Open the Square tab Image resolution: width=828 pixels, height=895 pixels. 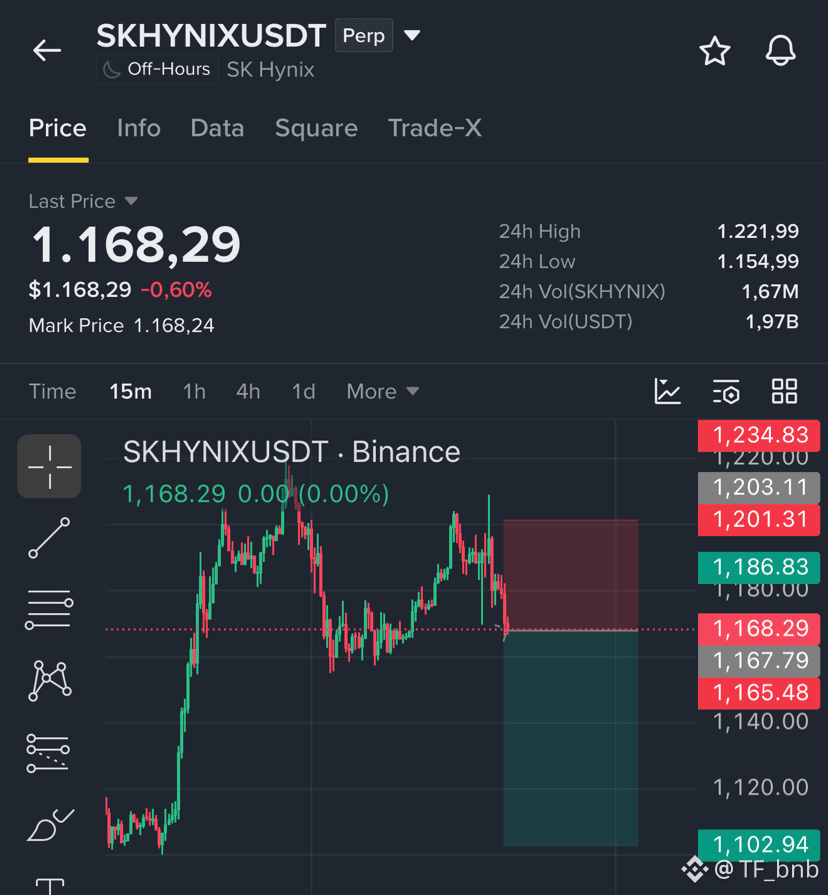316,128
